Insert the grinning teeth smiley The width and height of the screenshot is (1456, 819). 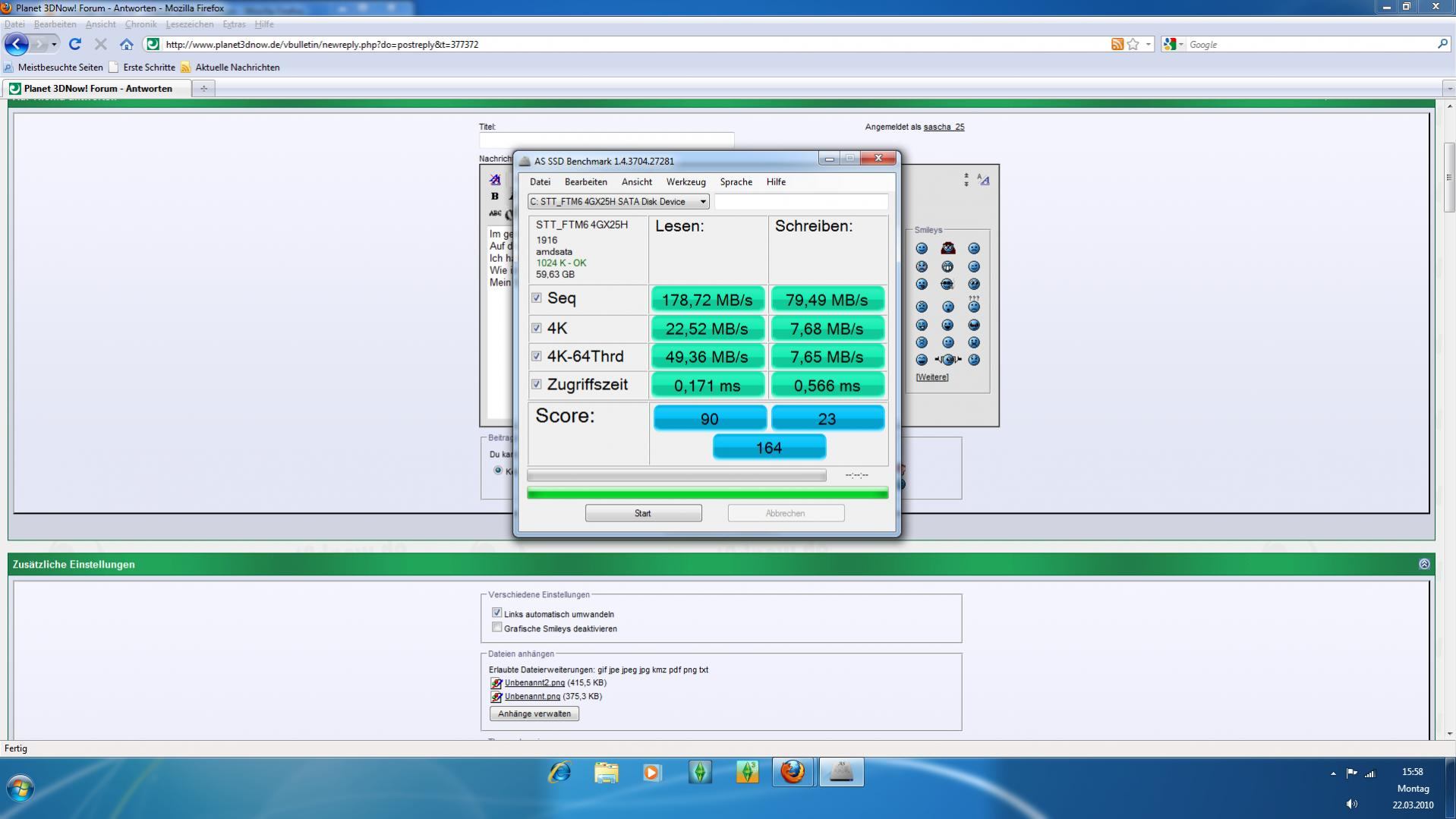947,266
